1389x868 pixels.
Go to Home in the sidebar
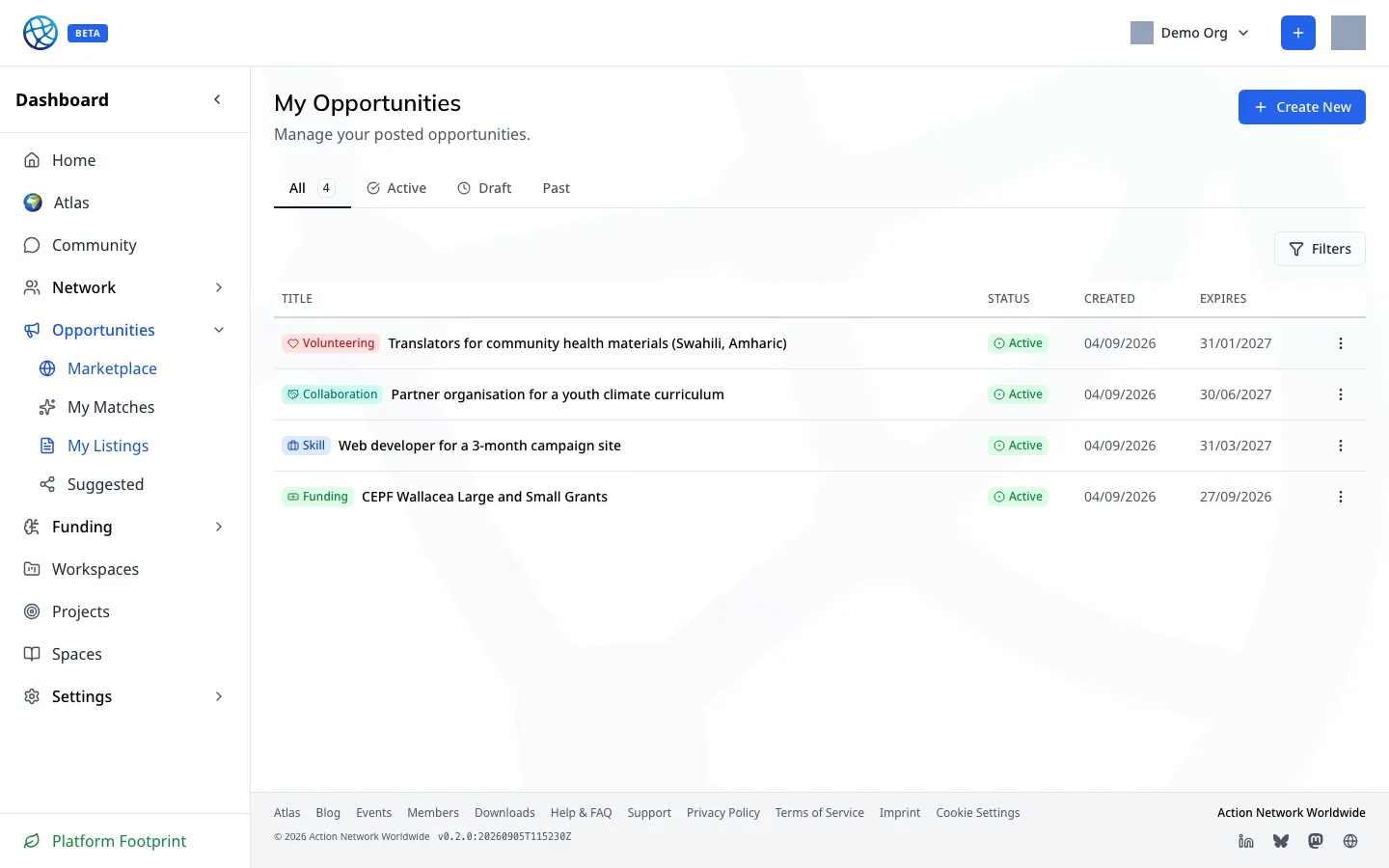(125, 160)
